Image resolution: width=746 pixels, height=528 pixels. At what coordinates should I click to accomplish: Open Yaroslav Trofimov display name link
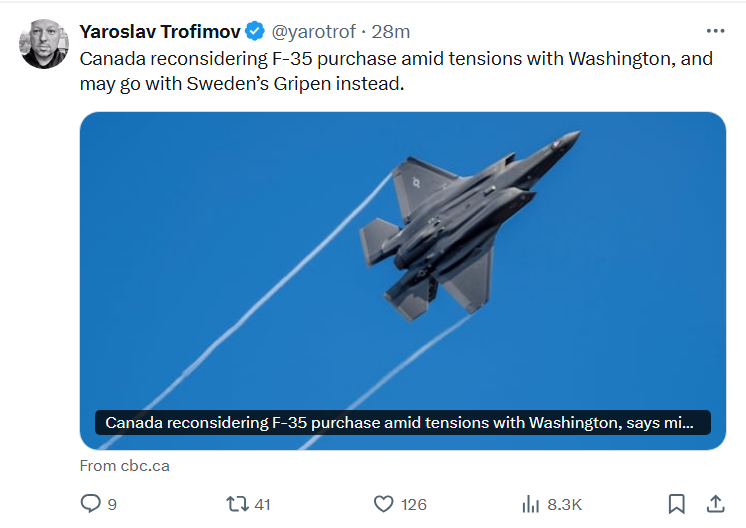point(160,31)
